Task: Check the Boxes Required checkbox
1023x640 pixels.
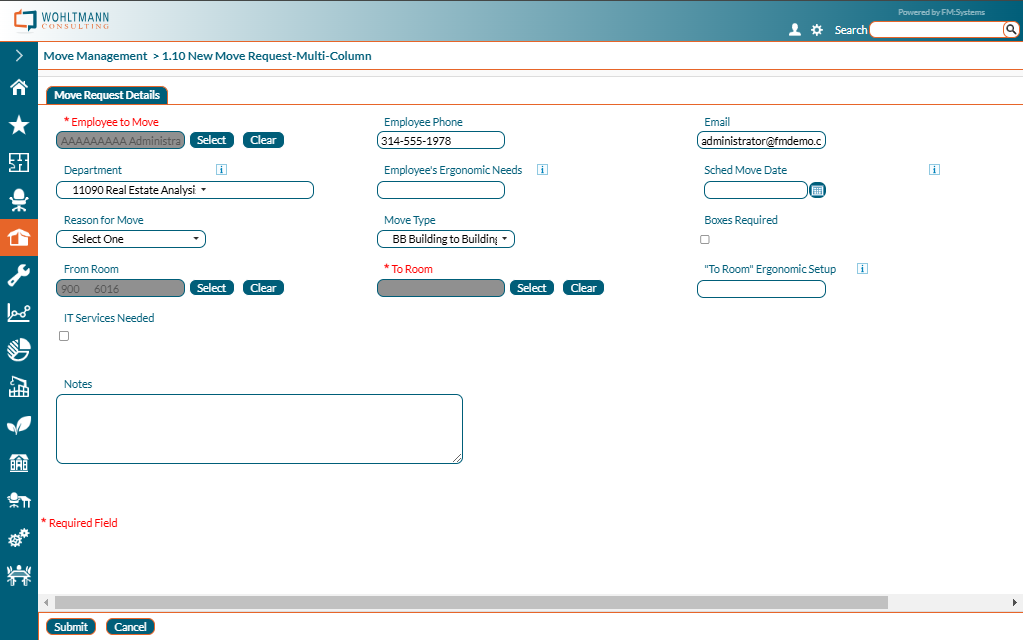Action: (x=705, y=240)
